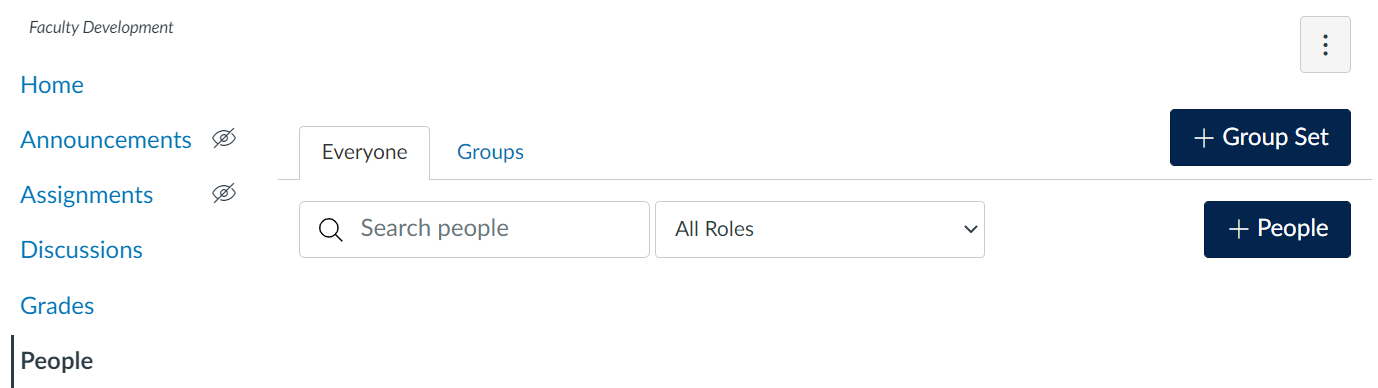Switch to the Groups tab
The height and width of the screenshot is (388, 1378).
490,153
